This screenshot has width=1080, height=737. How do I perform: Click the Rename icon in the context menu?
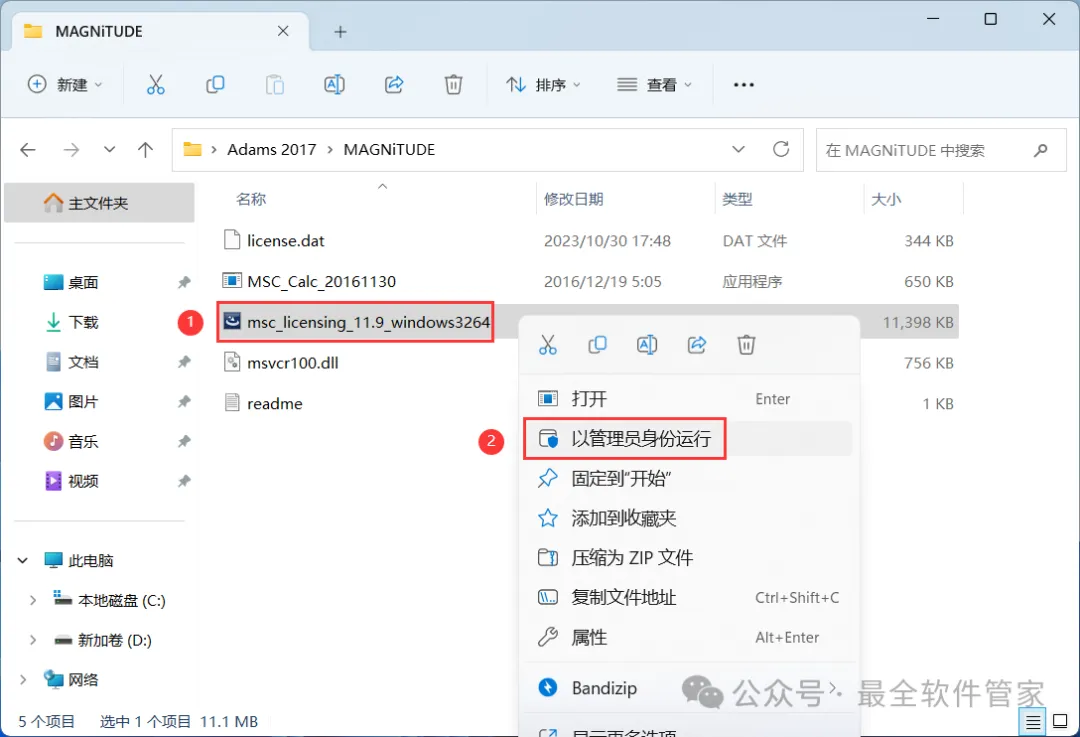coord(647,344)
